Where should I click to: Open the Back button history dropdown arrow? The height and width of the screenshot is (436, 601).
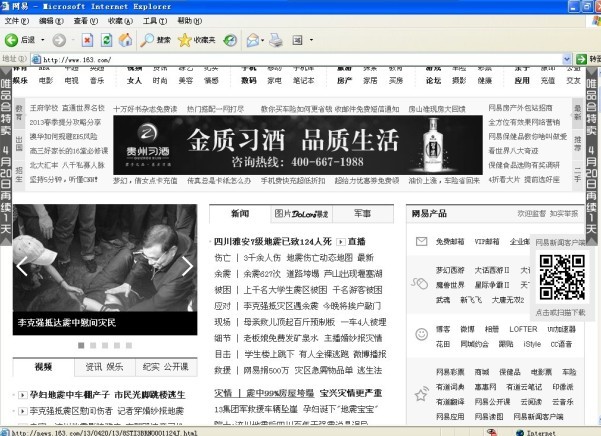pyautogui.click(x=41, y=40)
